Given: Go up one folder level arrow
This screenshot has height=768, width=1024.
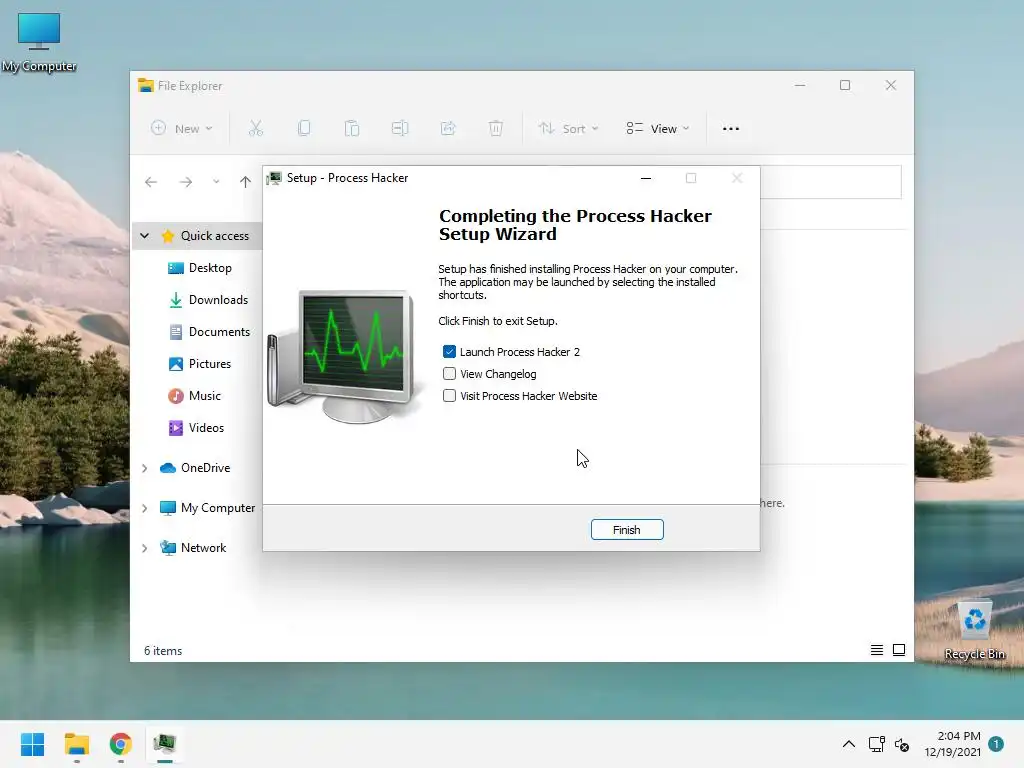Looking at the screenshot, I should click(x=245, y=182).
